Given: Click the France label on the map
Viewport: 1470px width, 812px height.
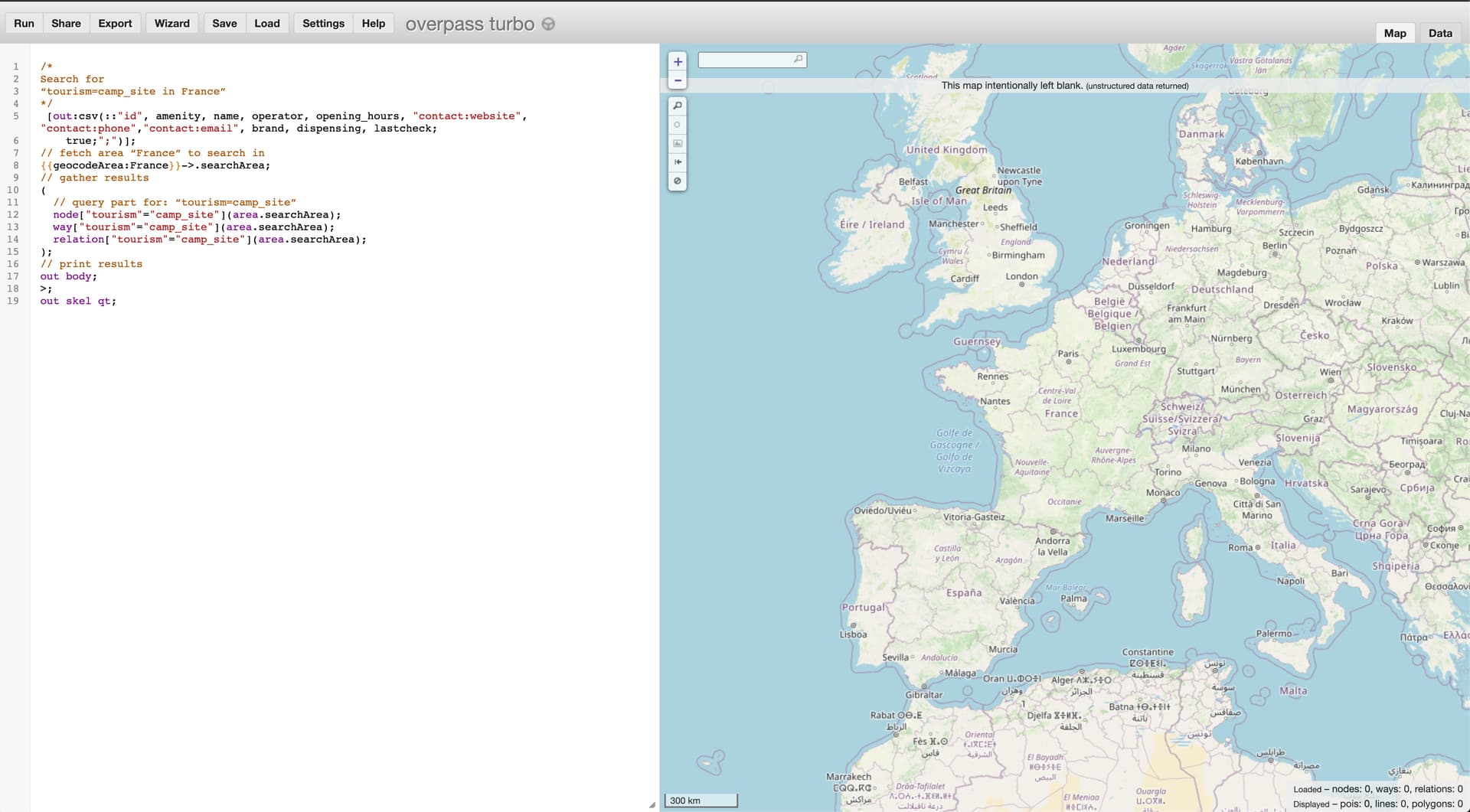Looking at the screenshot, I should click(1061, 413).
